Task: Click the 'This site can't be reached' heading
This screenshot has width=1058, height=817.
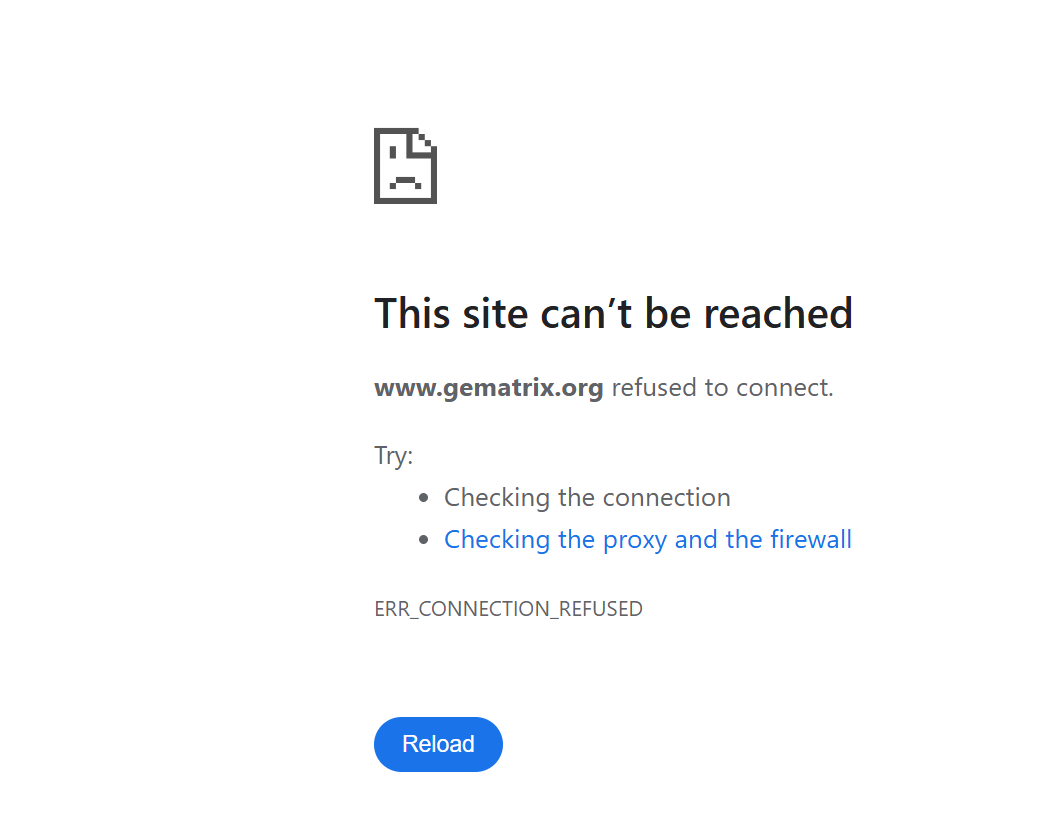Action: coord(613,313)
